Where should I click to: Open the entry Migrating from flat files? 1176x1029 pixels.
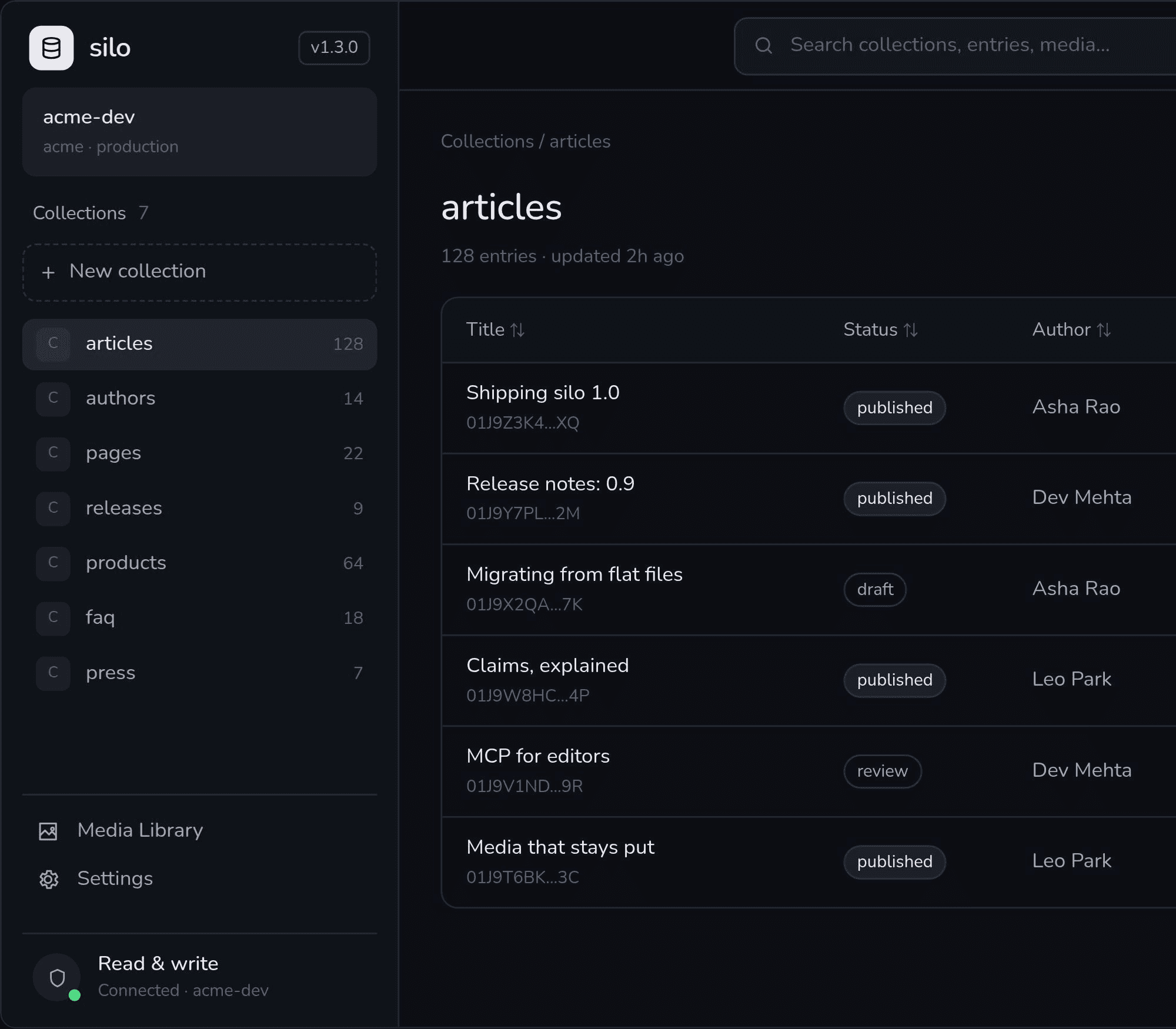tap(574, 574)
